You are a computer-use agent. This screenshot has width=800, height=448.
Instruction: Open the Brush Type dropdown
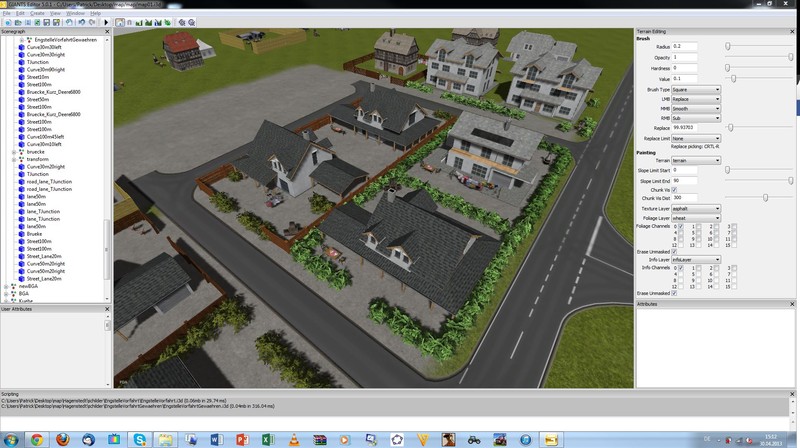(x=695, y=89)
